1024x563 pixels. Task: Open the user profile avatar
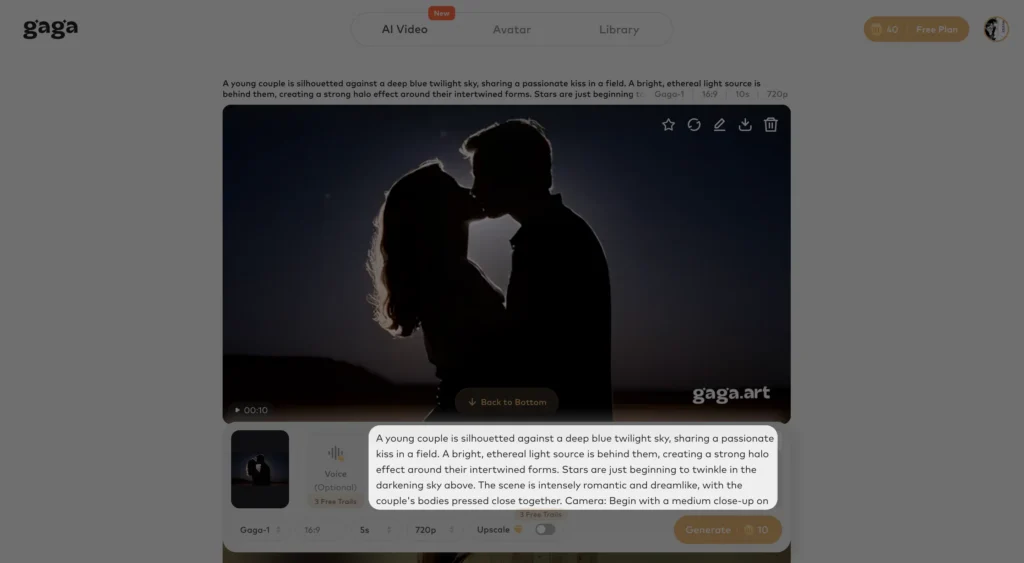996,29
